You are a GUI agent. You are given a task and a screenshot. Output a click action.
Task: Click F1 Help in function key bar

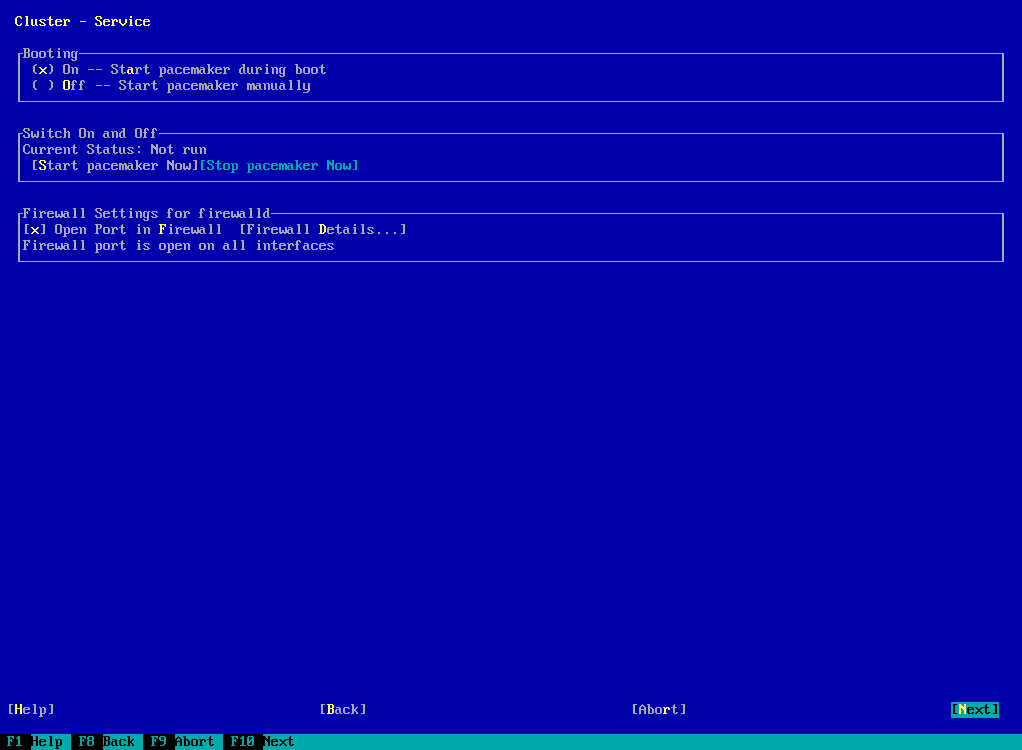click(35, 742)
